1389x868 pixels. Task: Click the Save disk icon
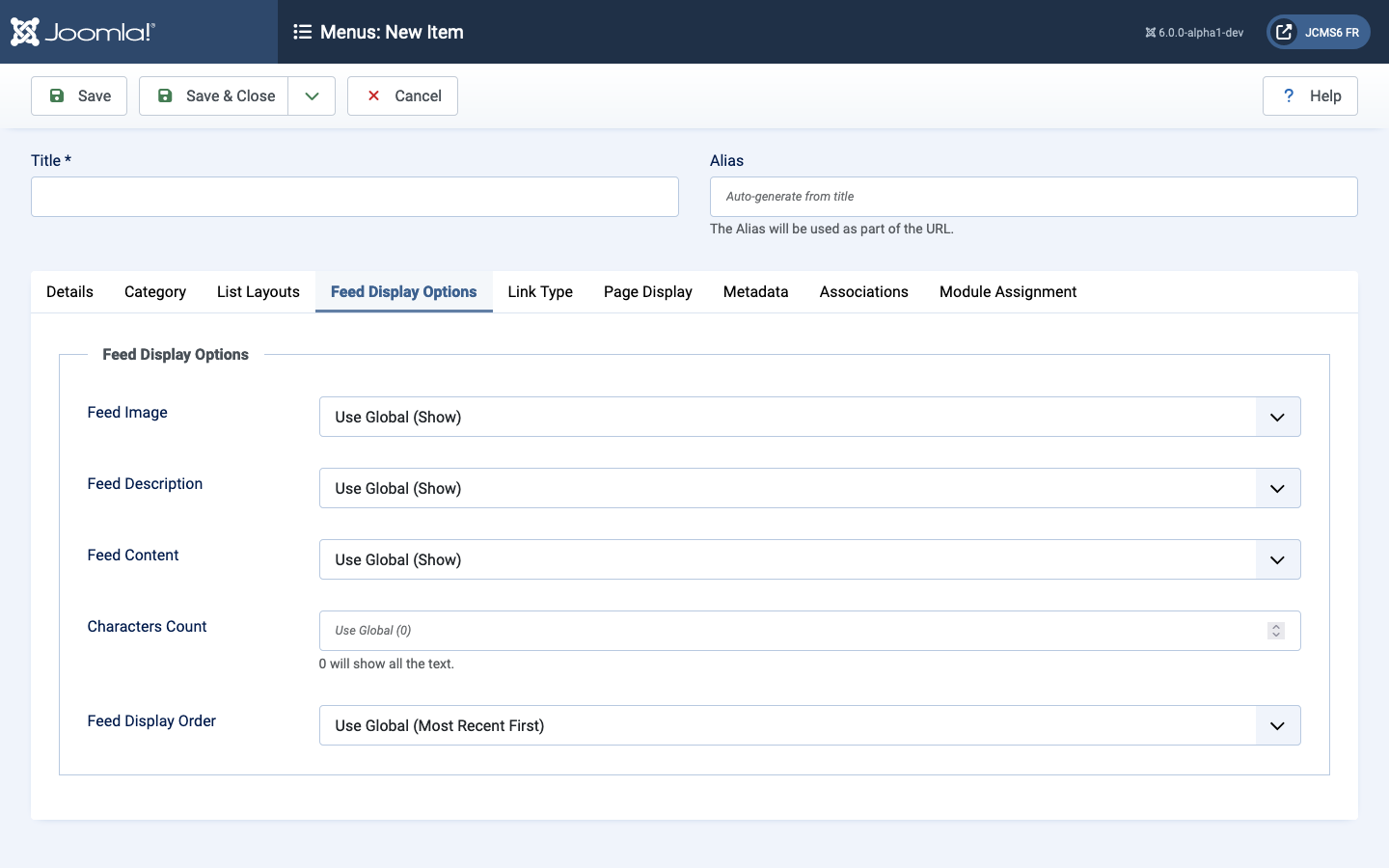coord(57,95)
